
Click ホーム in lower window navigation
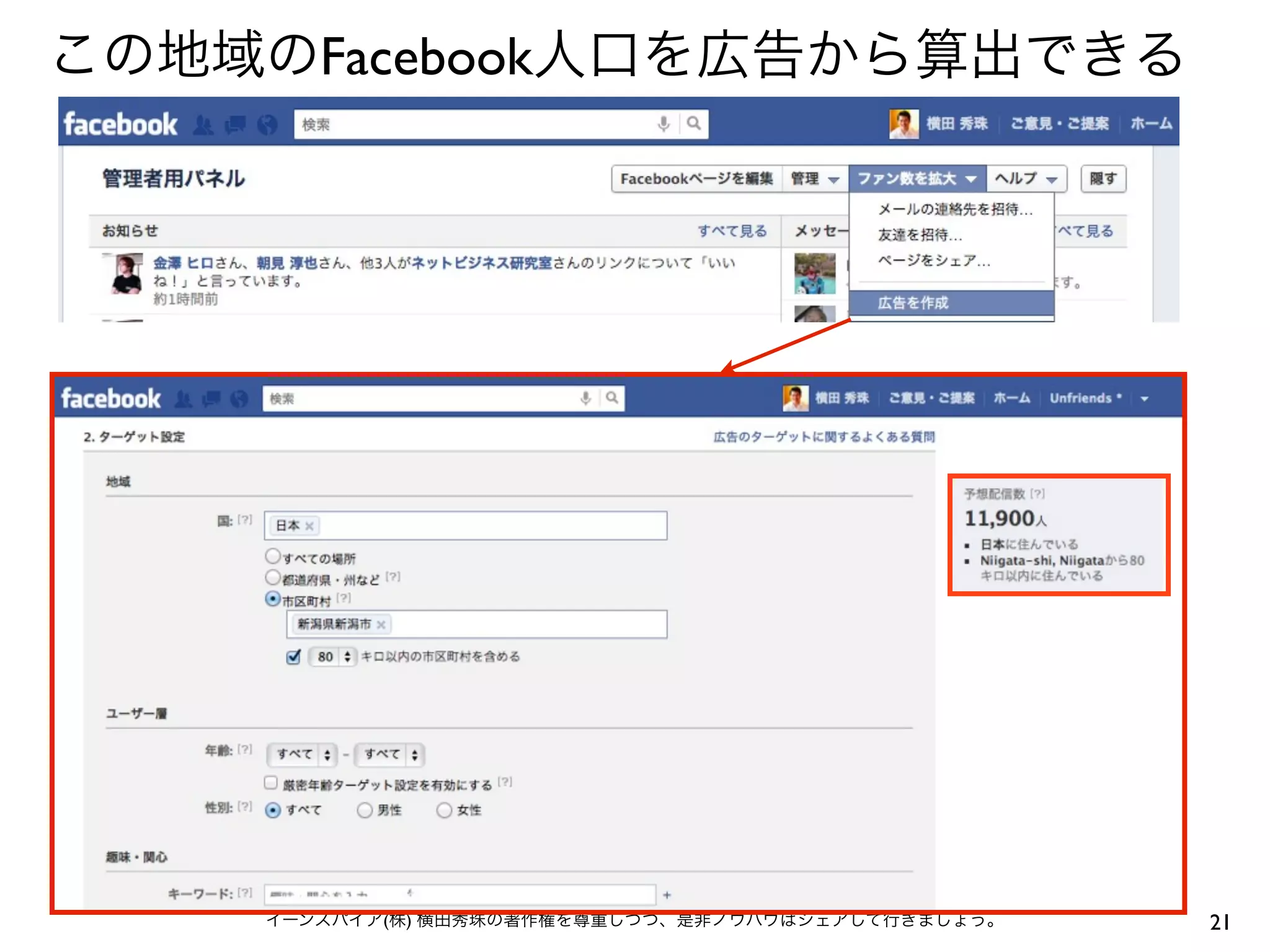(1012, 398)
